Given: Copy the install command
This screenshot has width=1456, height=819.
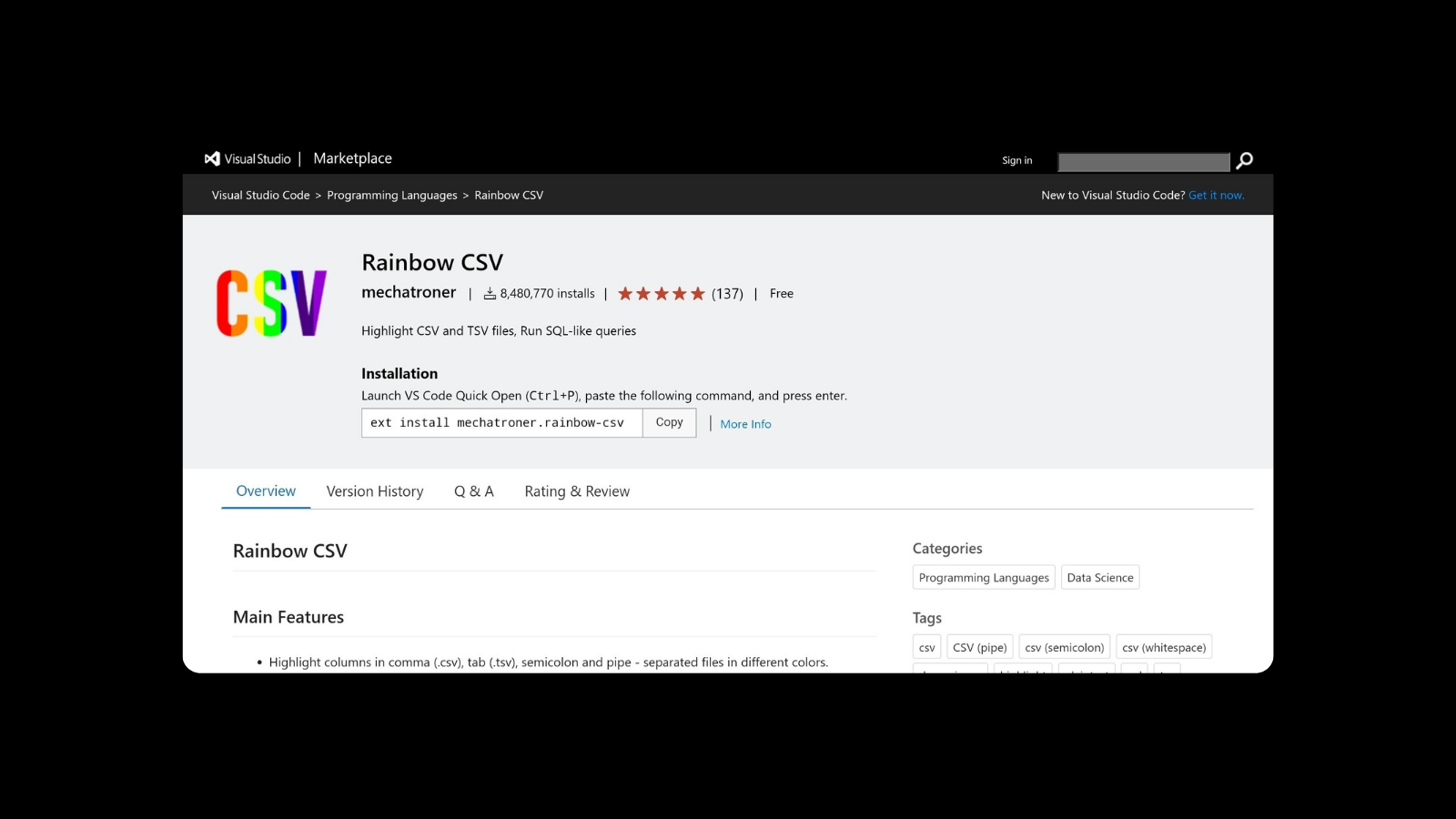Looking at the screenshot, I should click(x=669, y=422).
